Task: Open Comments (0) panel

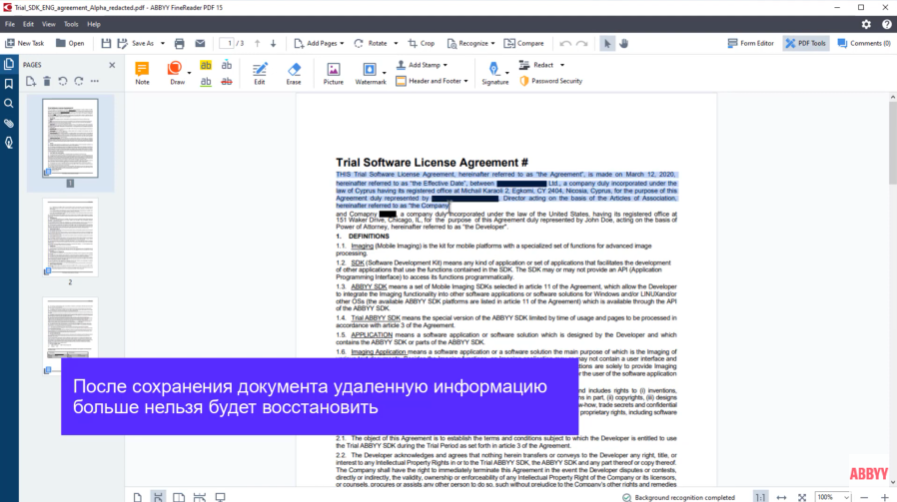Action: pyautogui.click(x=864, y=43)
